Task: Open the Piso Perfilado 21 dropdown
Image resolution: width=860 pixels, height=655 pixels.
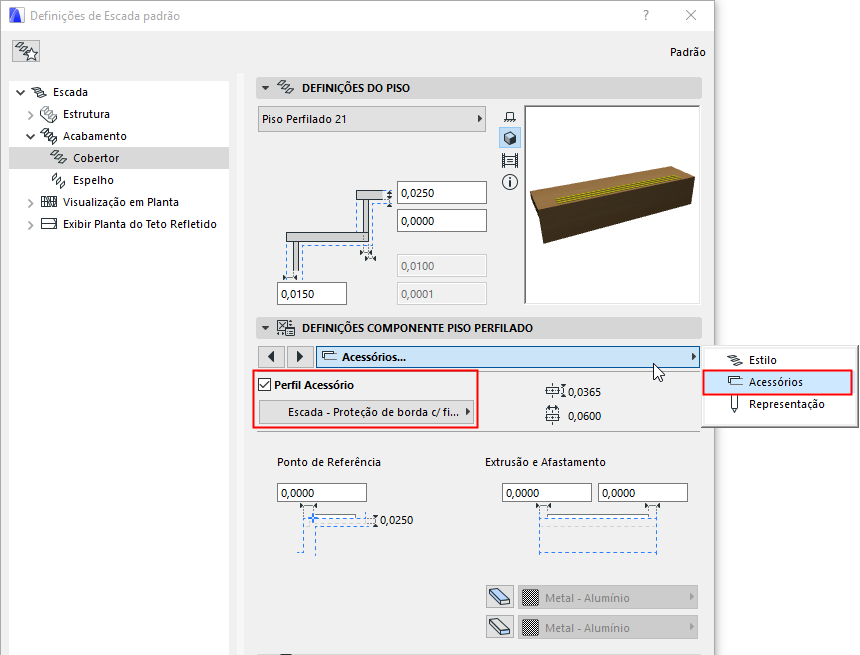Action: point(372,118)
